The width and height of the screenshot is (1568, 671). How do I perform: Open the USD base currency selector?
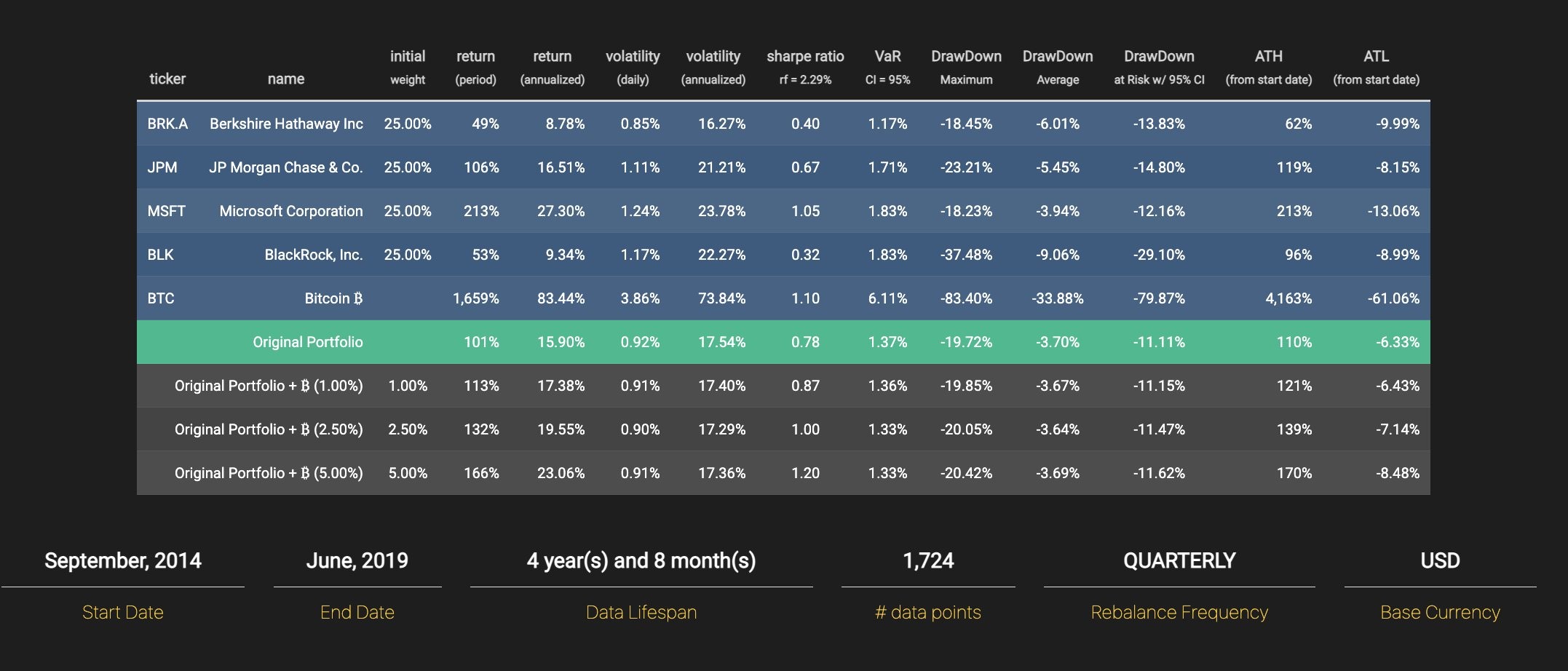[x=1440, y=561]
